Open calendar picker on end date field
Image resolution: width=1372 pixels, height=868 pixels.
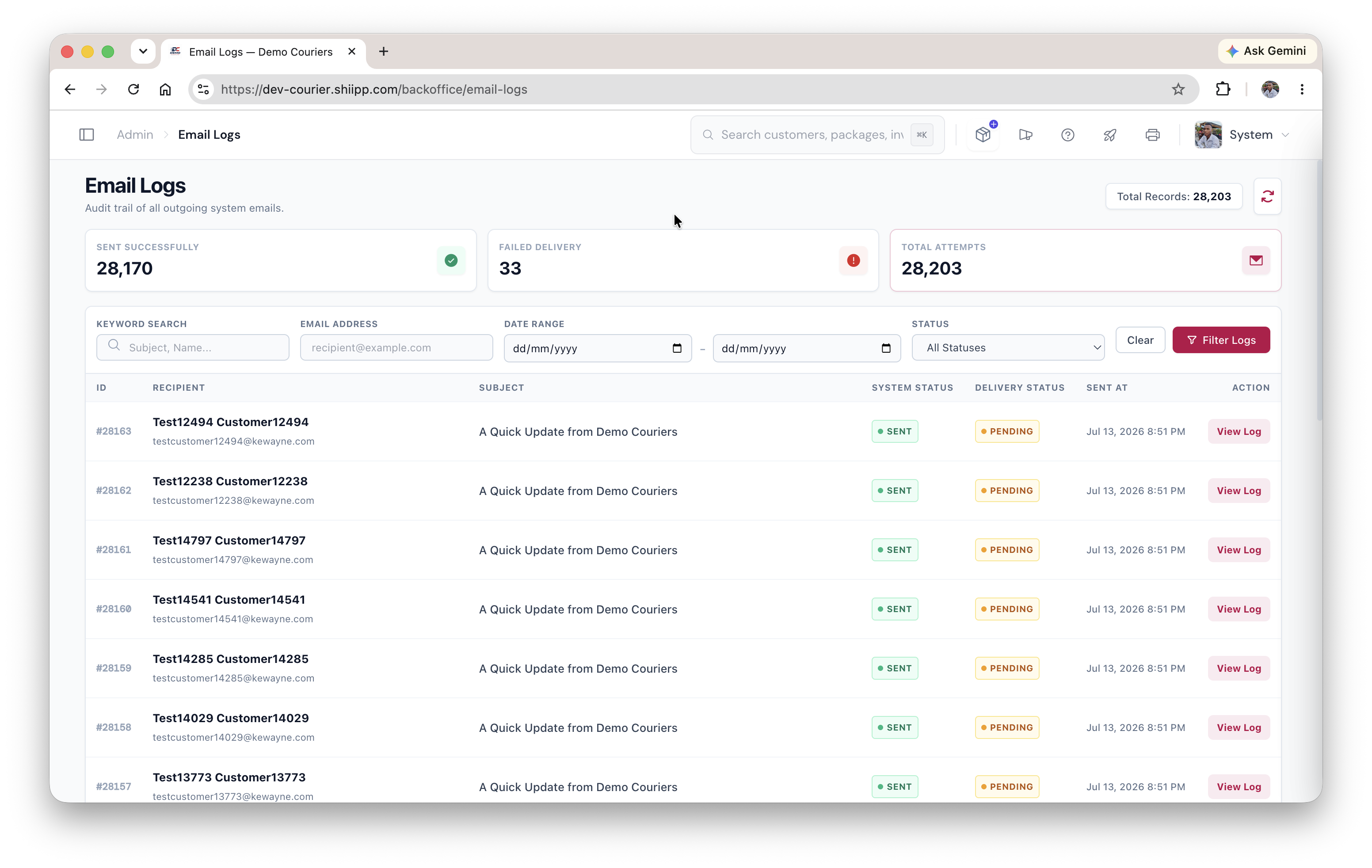[885, 348]
